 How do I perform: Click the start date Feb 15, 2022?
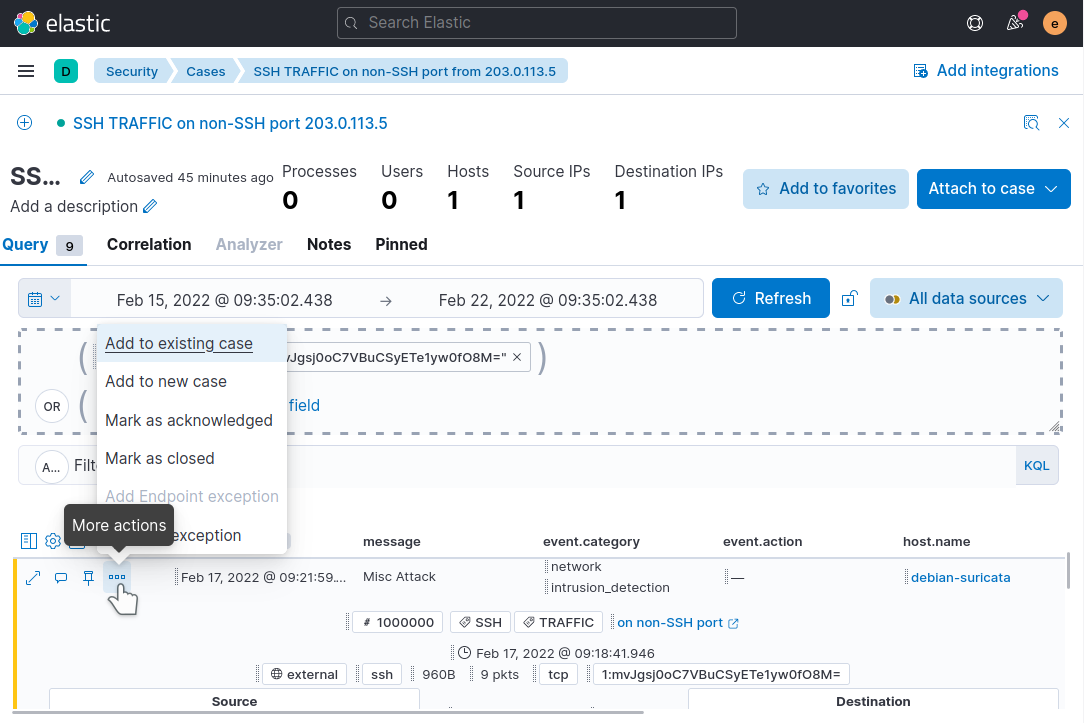click(x=225, y=300)
